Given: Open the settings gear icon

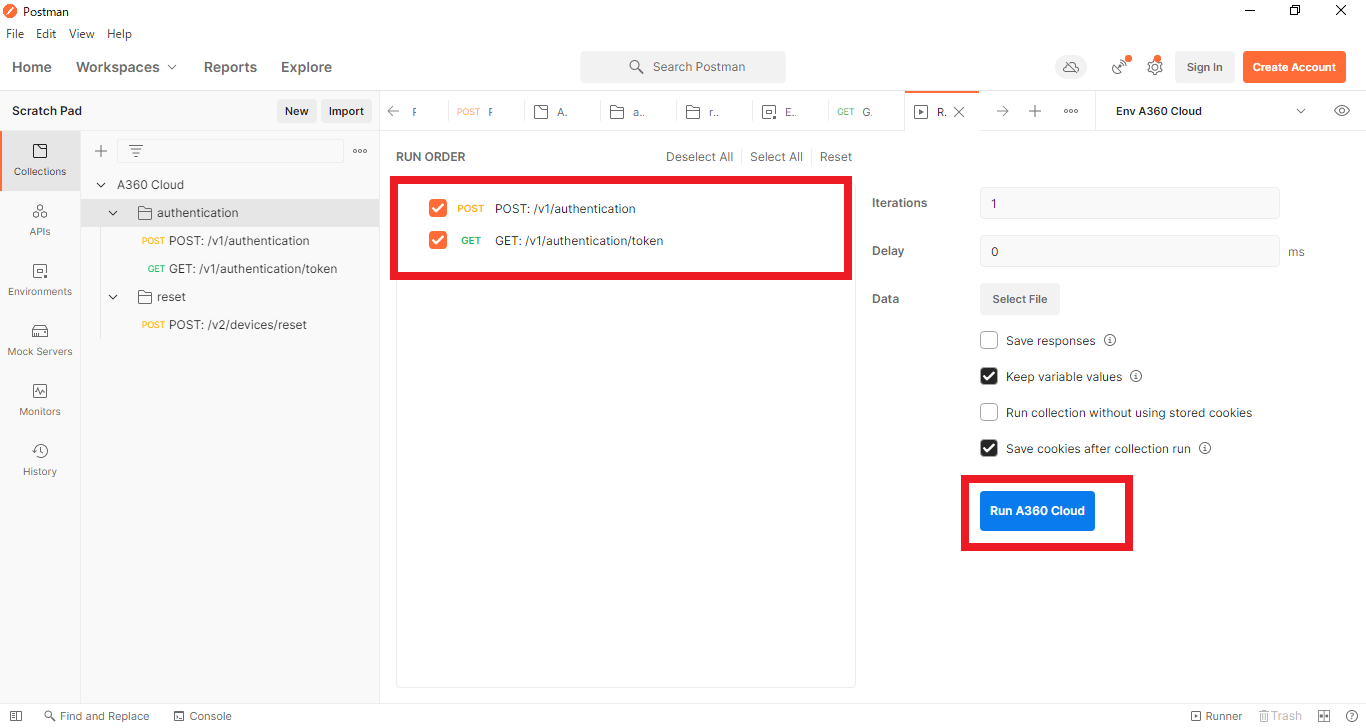Looking at the screenshot, I should [x=1155, y=67].
